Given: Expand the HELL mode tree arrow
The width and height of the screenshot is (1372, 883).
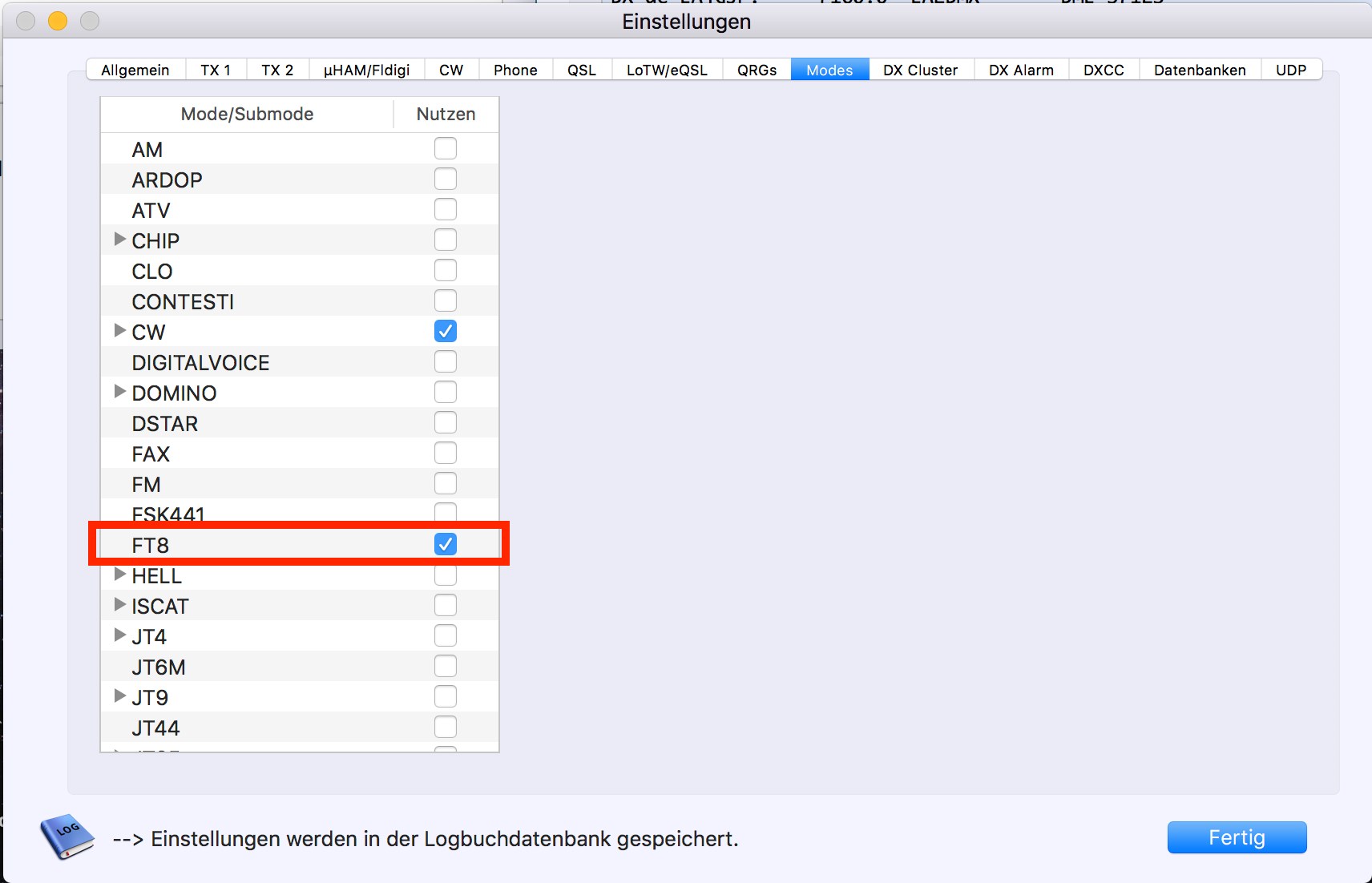Looking at the screenshot, I should (120, 575).
